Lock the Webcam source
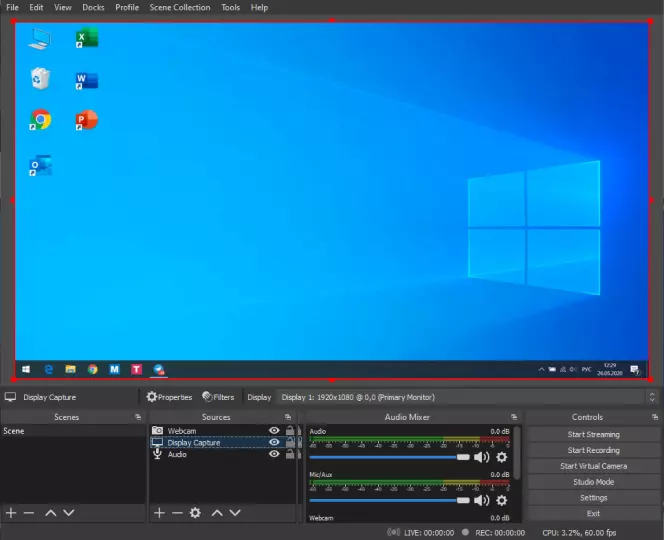Screen dimensions: 664x540 pos(290,430)
